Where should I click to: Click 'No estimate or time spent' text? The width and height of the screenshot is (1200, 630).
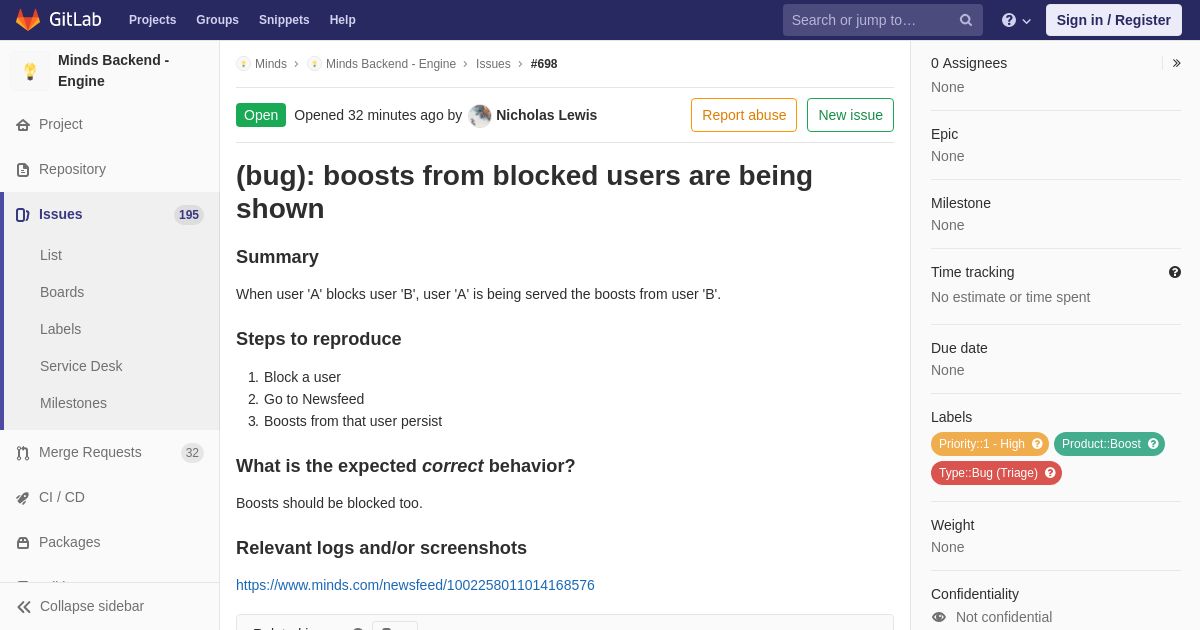tap(1010, 297)
